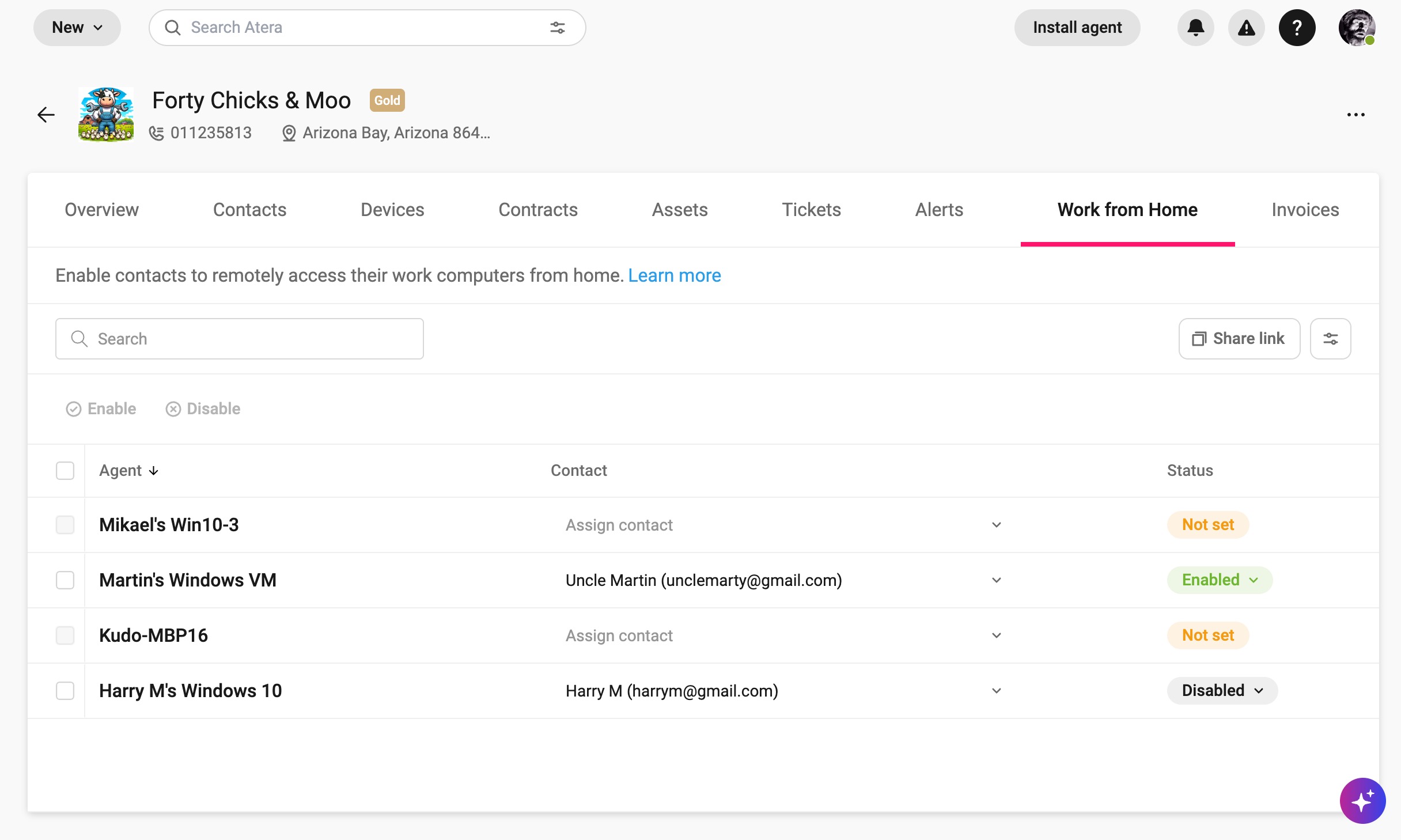
Task: Go back with the left arrow
Action: 46,115
